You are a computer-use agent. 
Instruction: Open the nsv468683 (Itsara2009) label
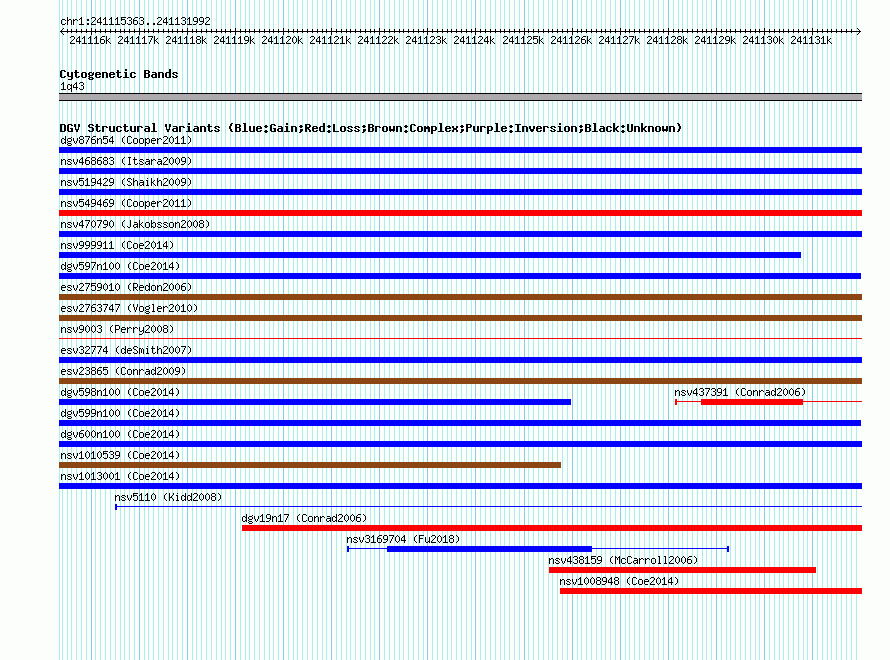[126, 161]
